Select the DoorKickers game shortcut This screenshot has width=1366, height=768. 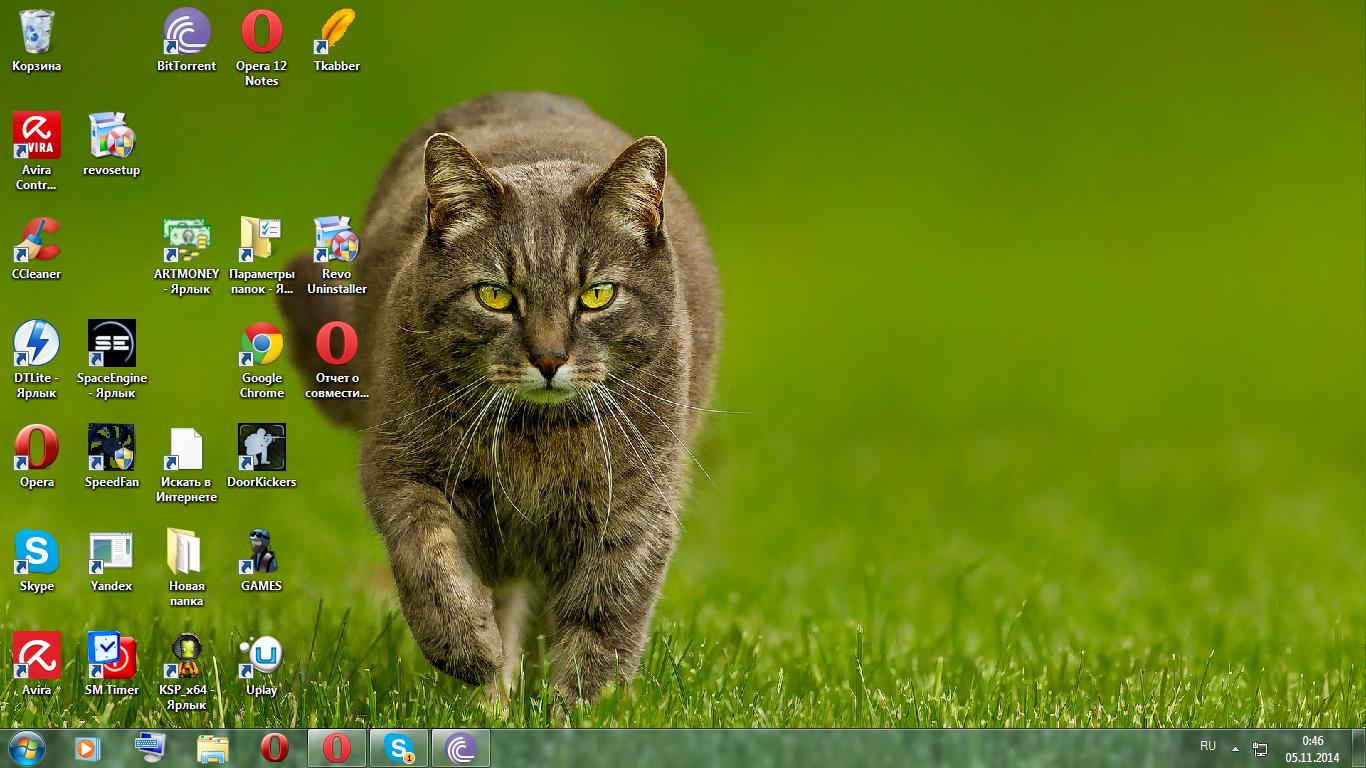pyautogui.click(x=262, y=457)
